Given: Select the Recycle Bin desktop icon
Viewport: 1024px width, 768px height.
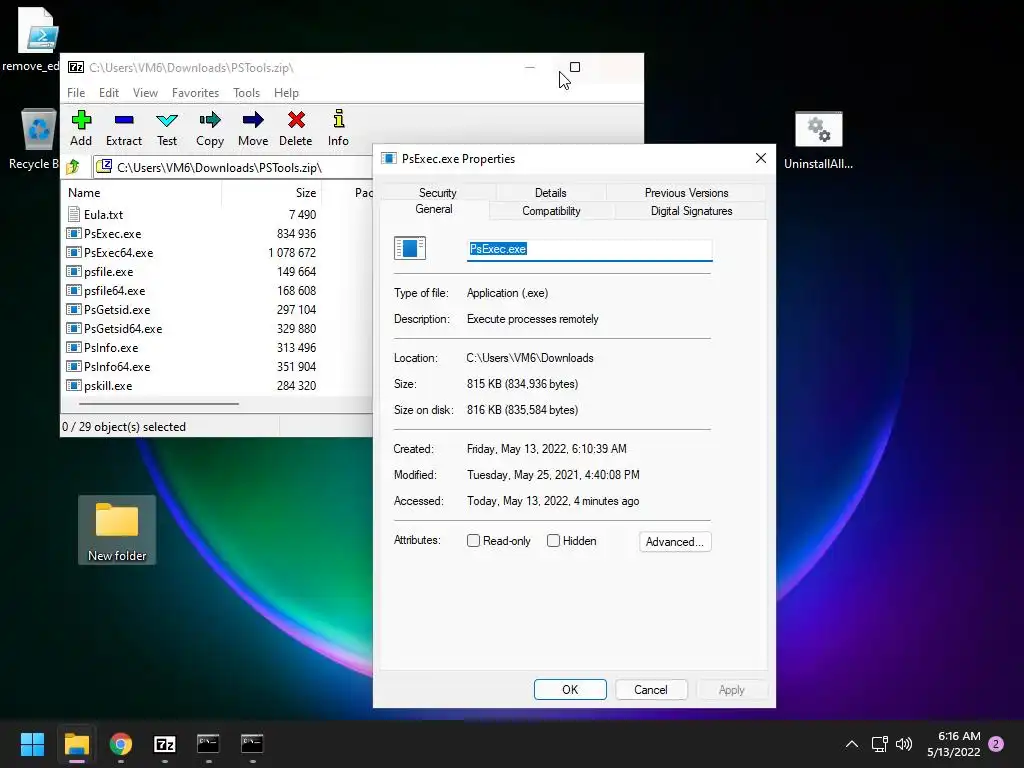Looking at the screenshot, I should (x=39, y=130).
